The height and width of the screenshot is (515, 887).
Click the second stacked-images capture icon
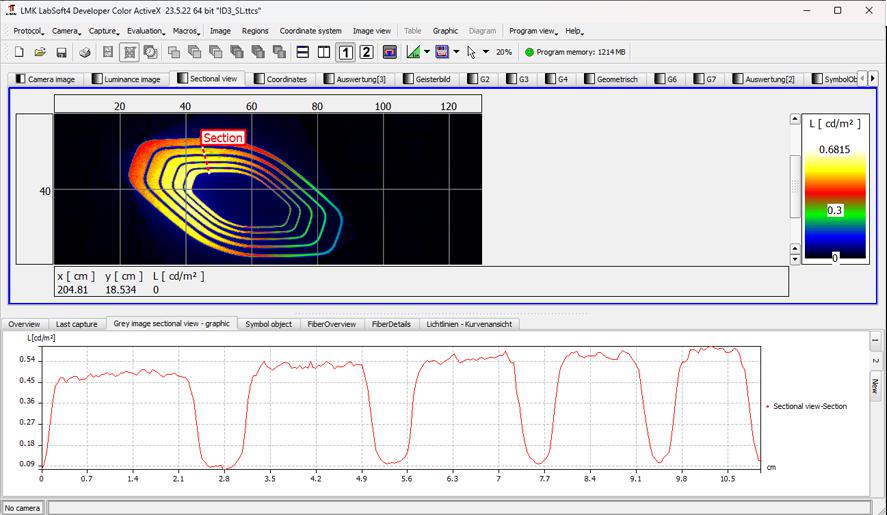coord(195,52)
